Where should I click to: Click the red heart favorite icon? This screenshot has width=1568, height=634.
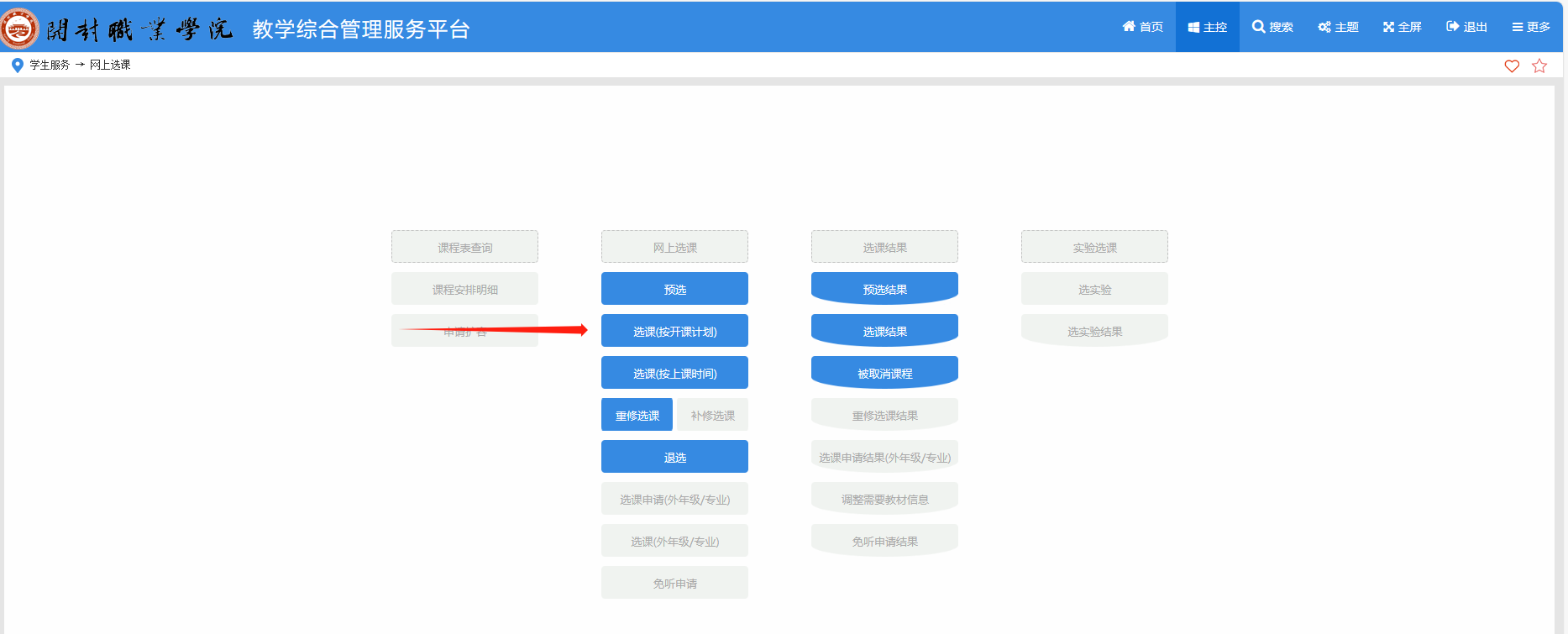[x=1512, y=65]
